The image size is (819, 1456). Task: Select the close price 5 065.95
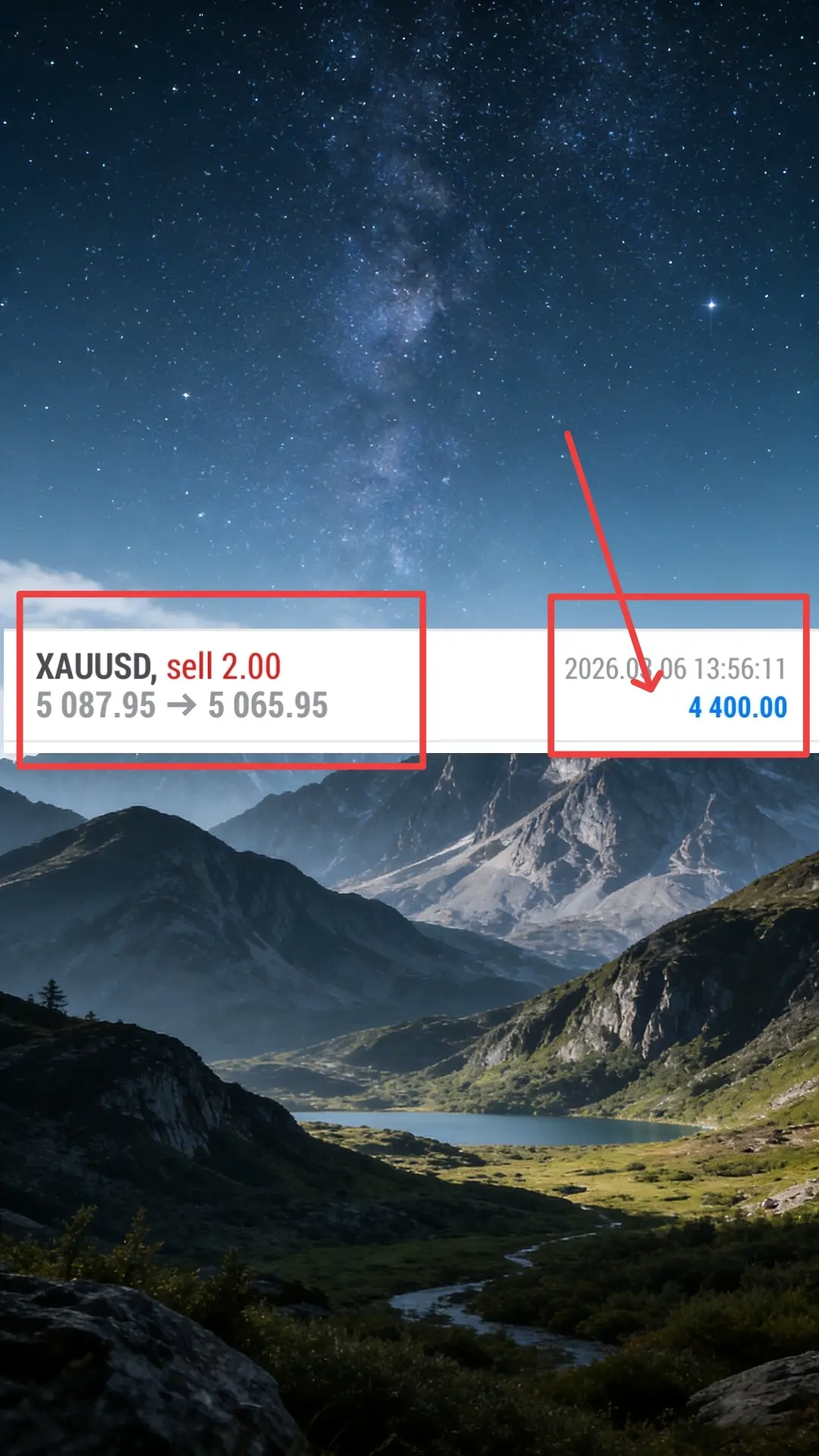point(268,706)
